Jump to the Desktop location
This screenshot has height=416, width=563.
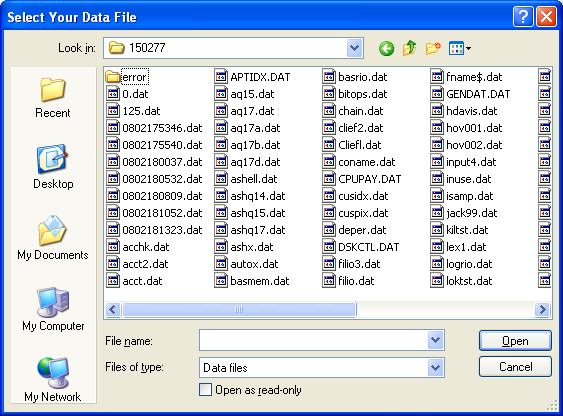(x=53, y=167)
